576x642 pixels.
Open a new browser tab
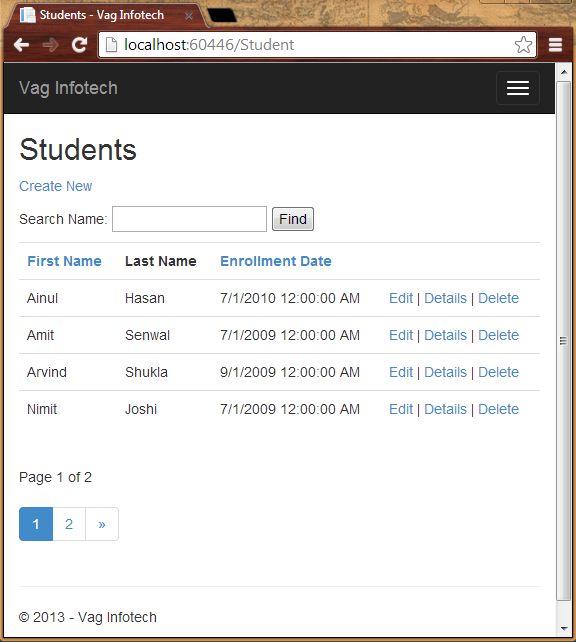(x=221, y=16)
